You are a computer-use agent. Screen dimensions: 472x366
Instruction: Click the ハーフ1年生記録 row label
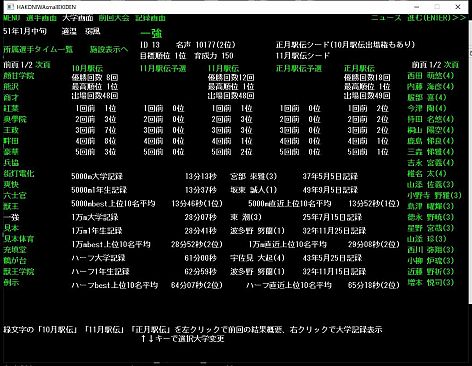pos(100,272)
